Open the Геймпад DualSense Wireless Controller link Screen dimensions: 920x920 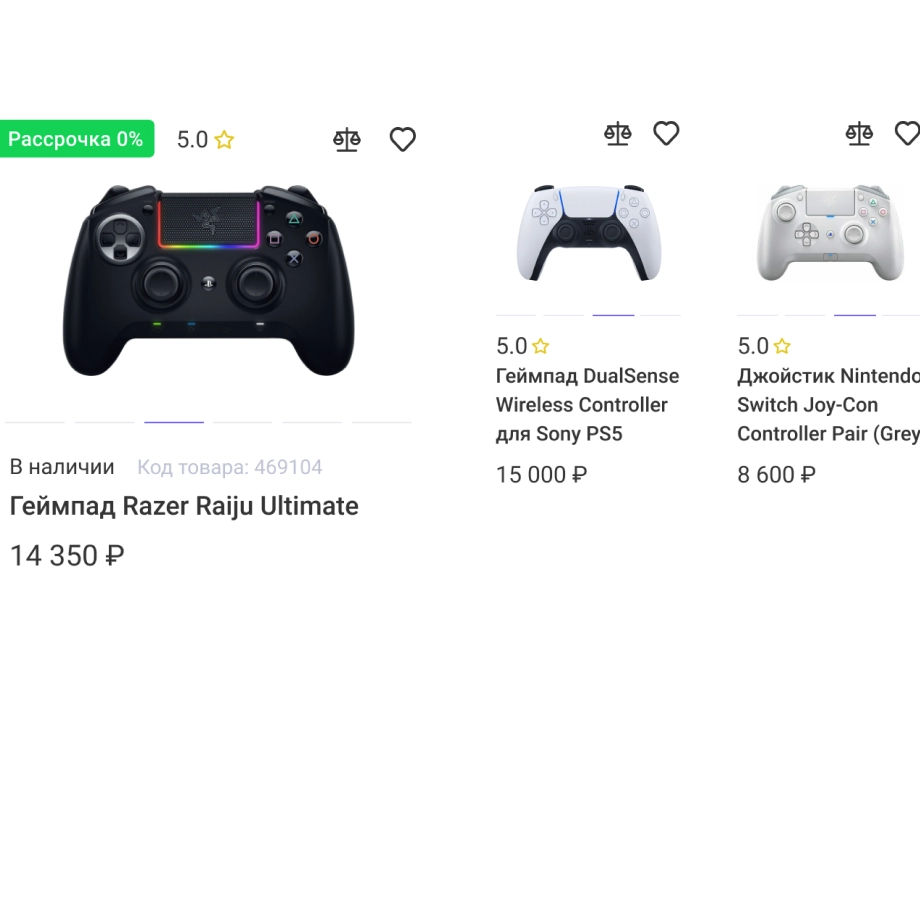click(587, 405)
